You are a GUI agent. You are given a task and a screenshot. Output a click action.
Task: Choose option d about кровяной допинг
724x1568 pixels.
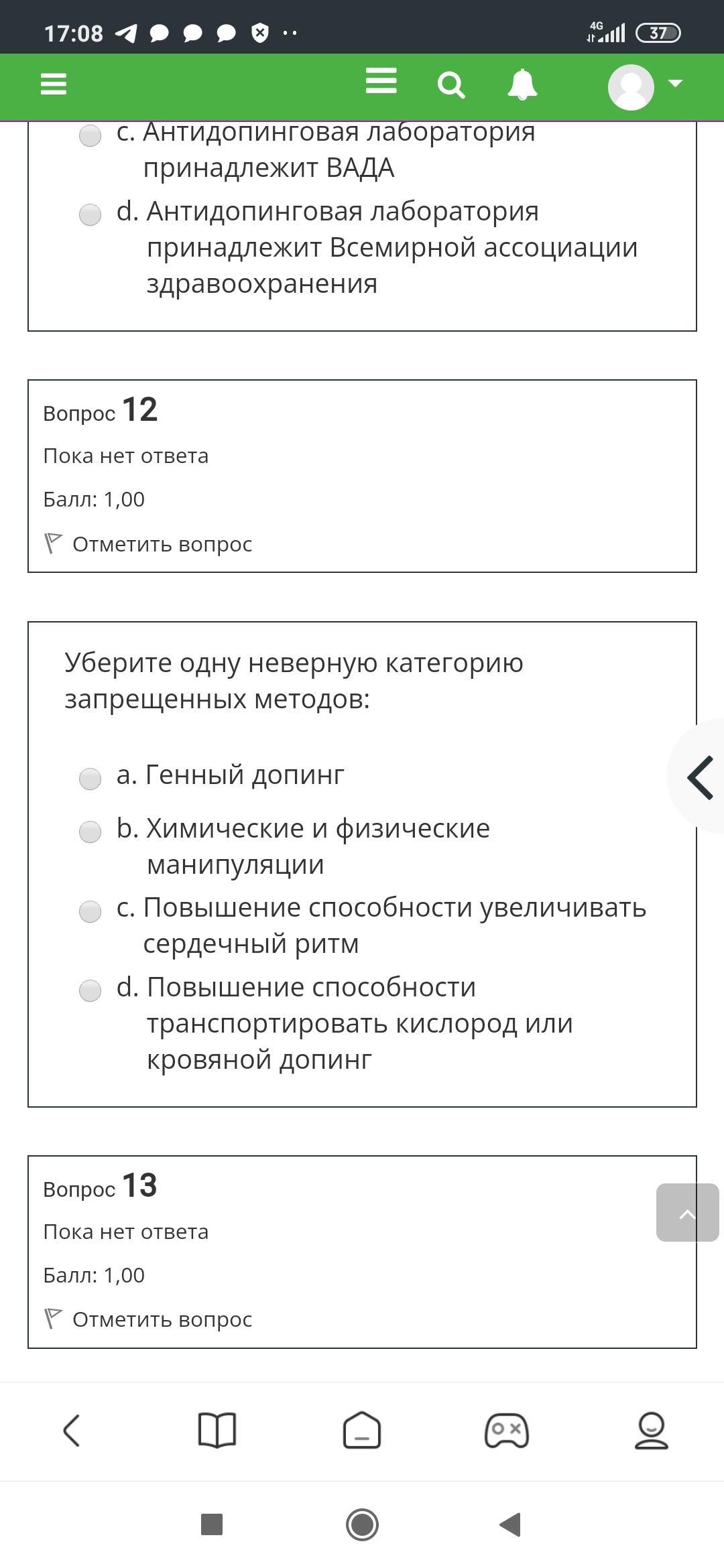pos(90,990)
